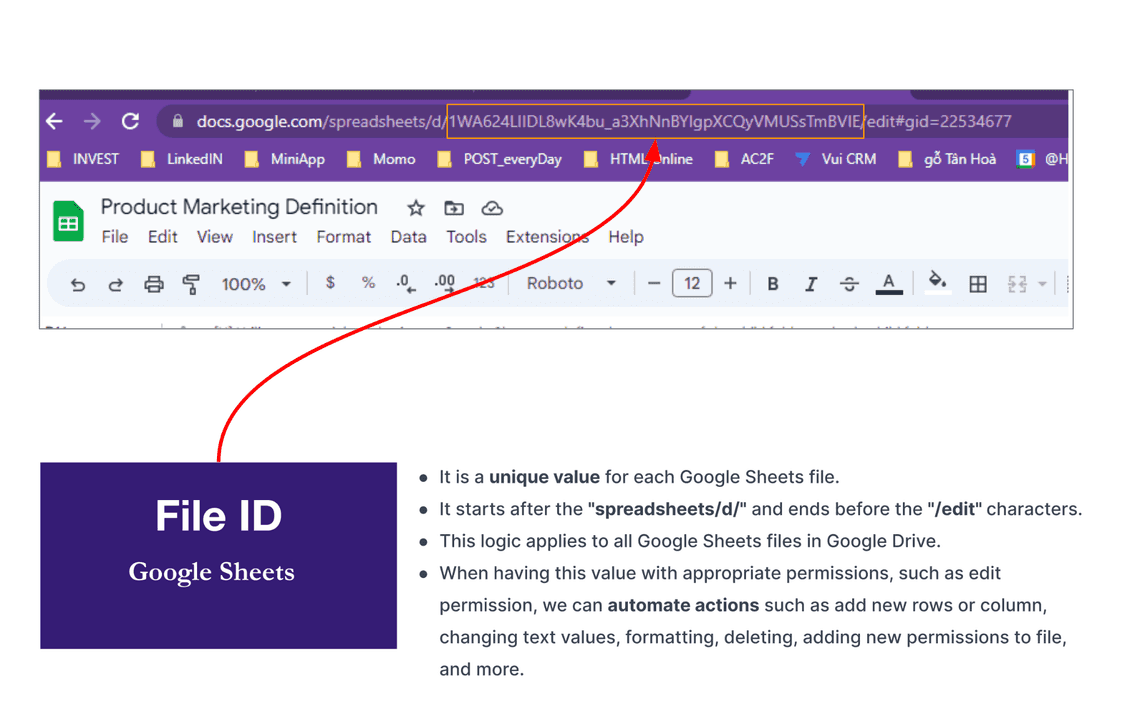Apply currency format with the dollar icon
1140x713 pixels.
click(x=330, y=283)
